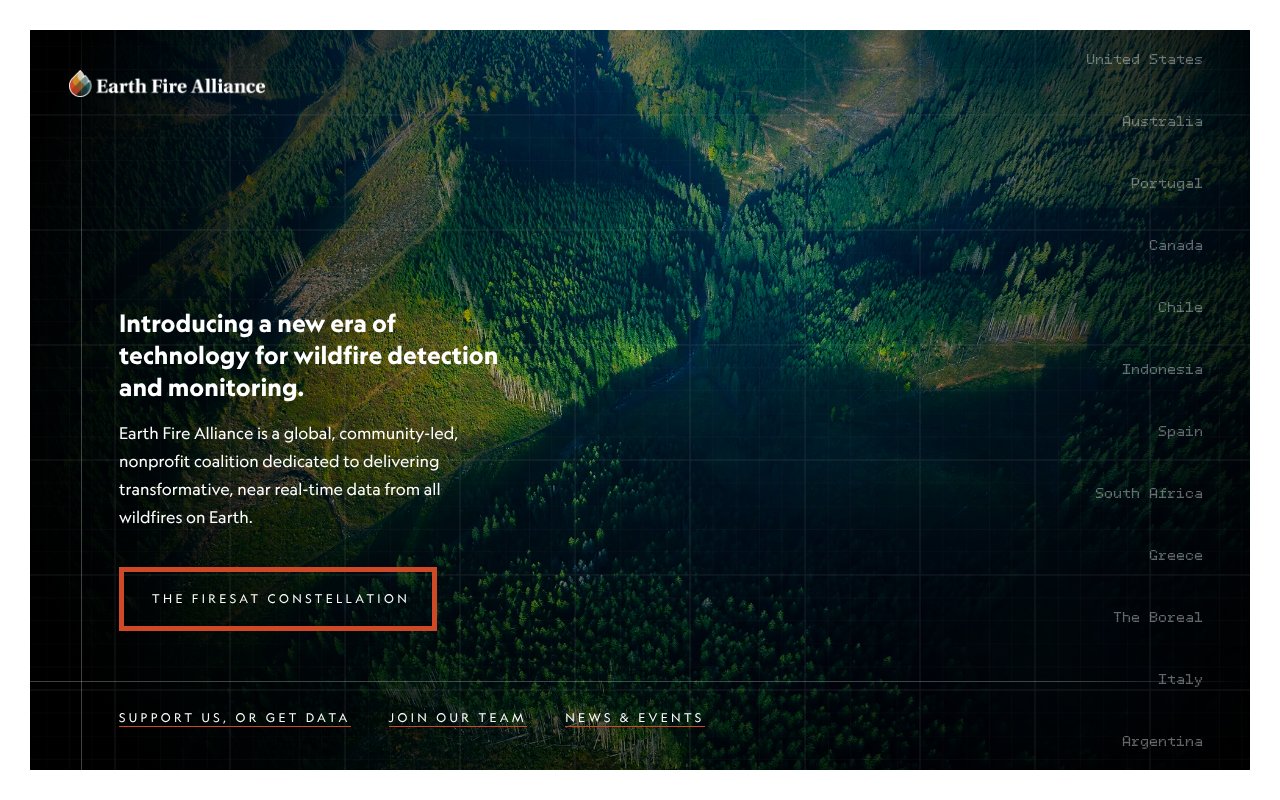
Task: Select Australia in the country list
Action: click(x=1162, y=121)
